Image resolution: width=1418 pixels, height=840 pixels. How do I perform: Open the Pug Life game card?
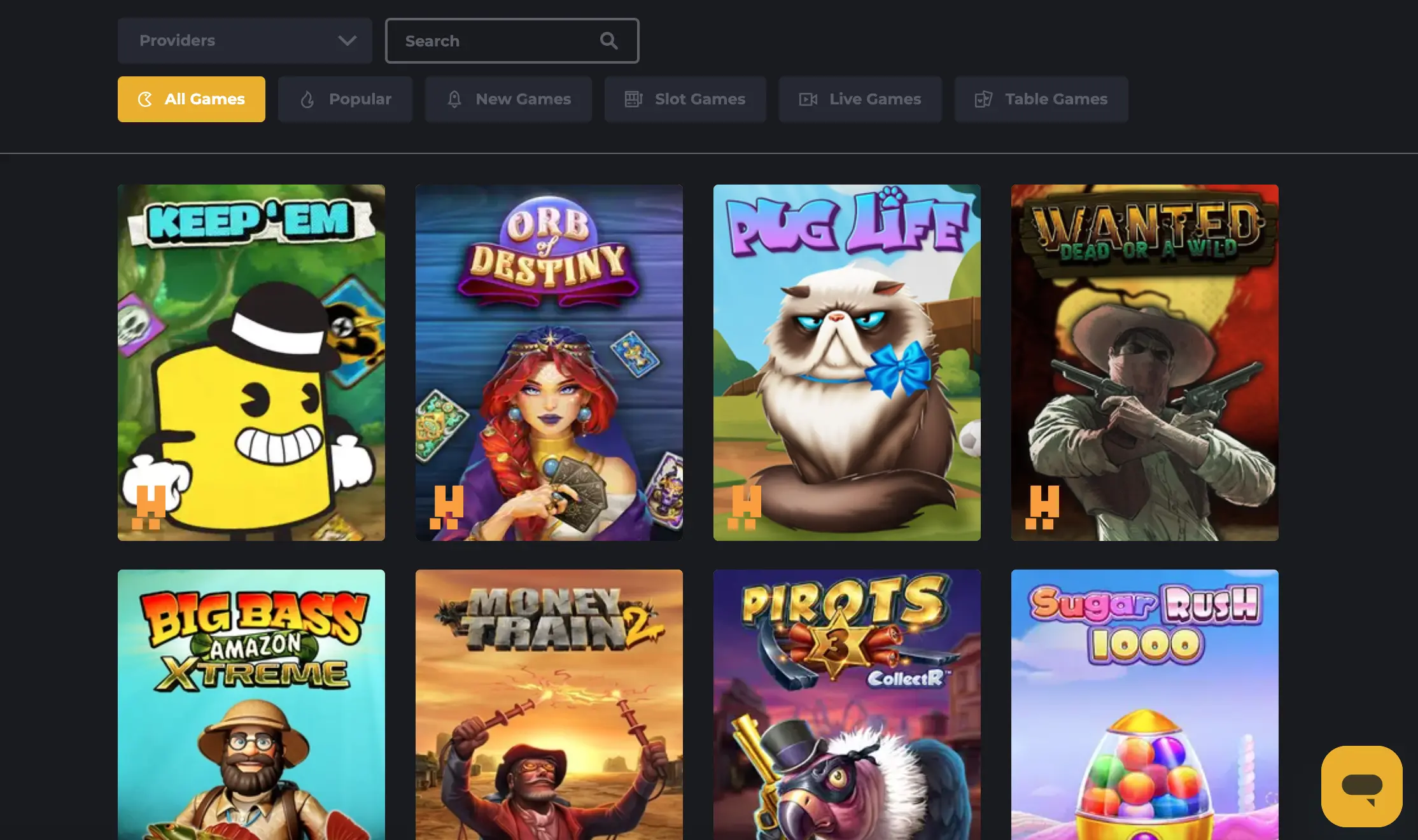(847, 363)
